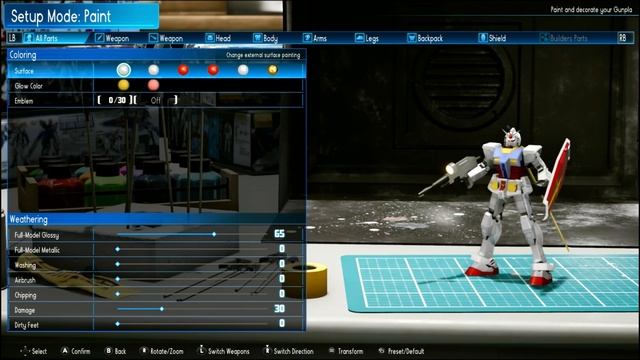Click the Full-Model Glossy value 65
Viewport: 640px width, 360px height.
(x=280, y=233)
